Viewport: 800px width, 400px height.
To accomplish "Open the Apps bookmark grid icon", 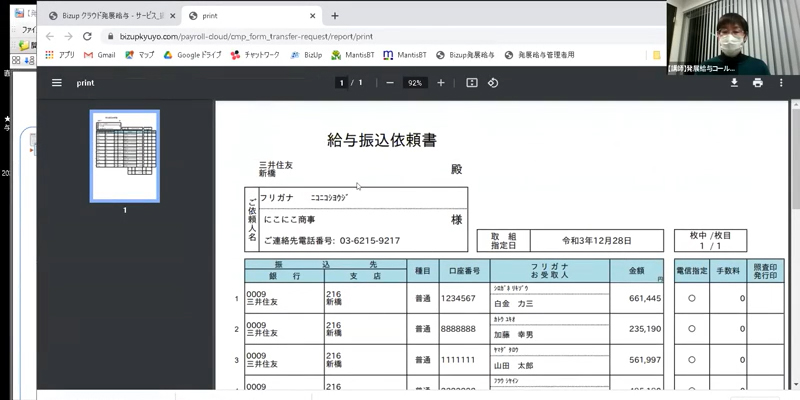I will pos(49,55).
